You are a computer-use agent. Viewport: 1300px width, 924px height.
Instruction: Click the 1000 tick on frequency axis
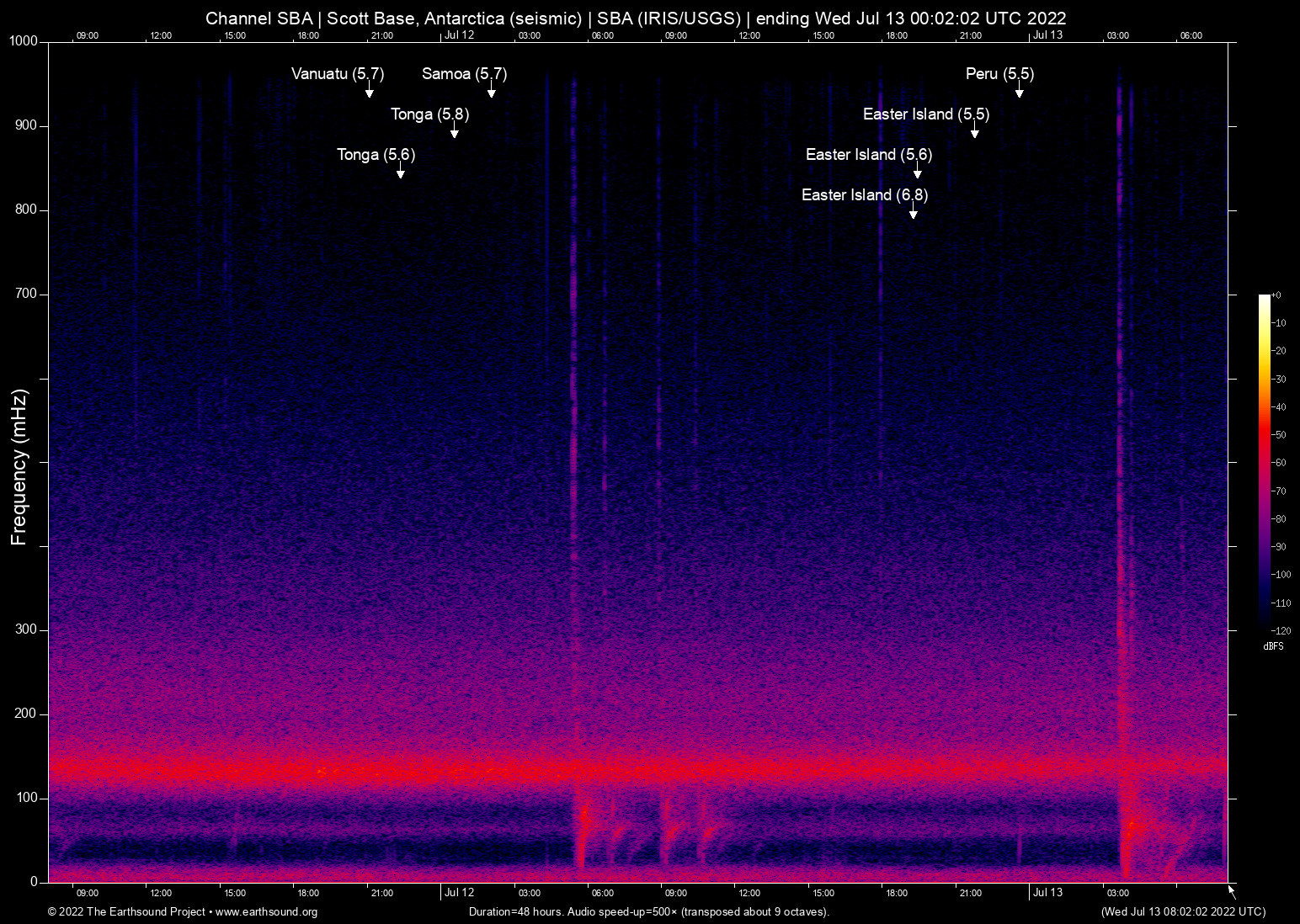pyautogui.click(x=23, y=41)
